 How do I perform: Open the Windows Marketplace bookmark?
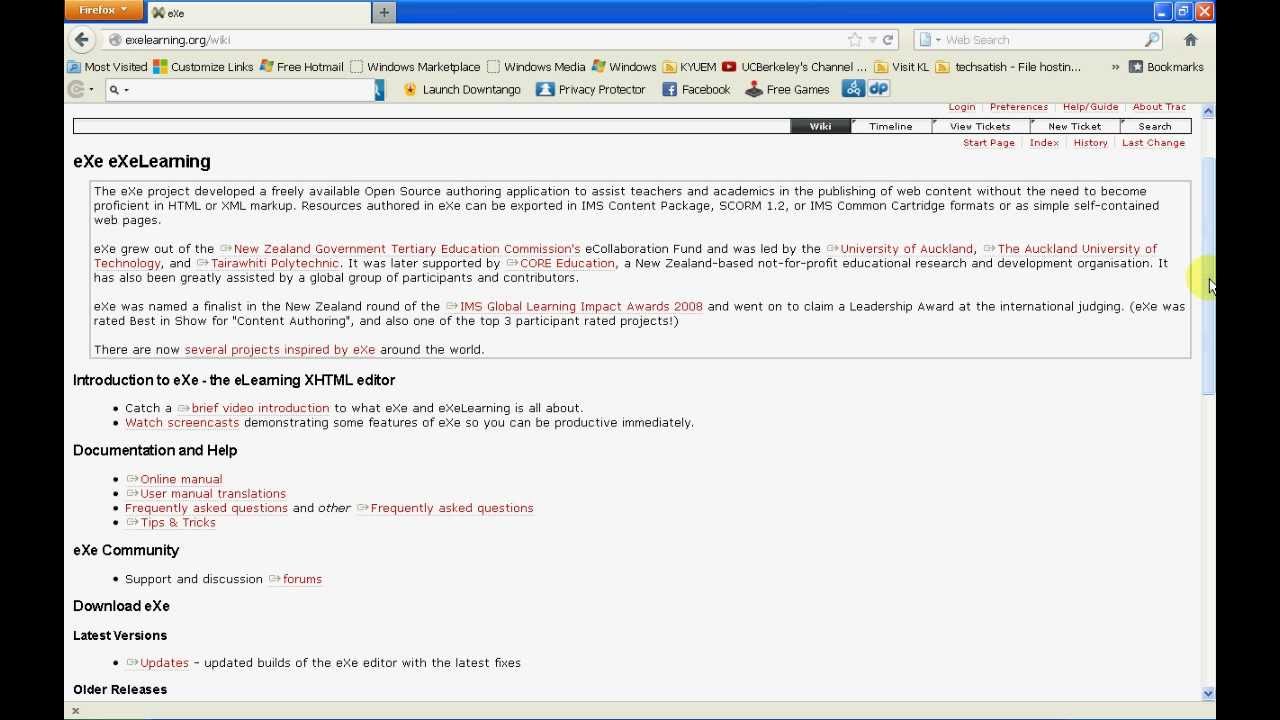(x=415, y=67)
